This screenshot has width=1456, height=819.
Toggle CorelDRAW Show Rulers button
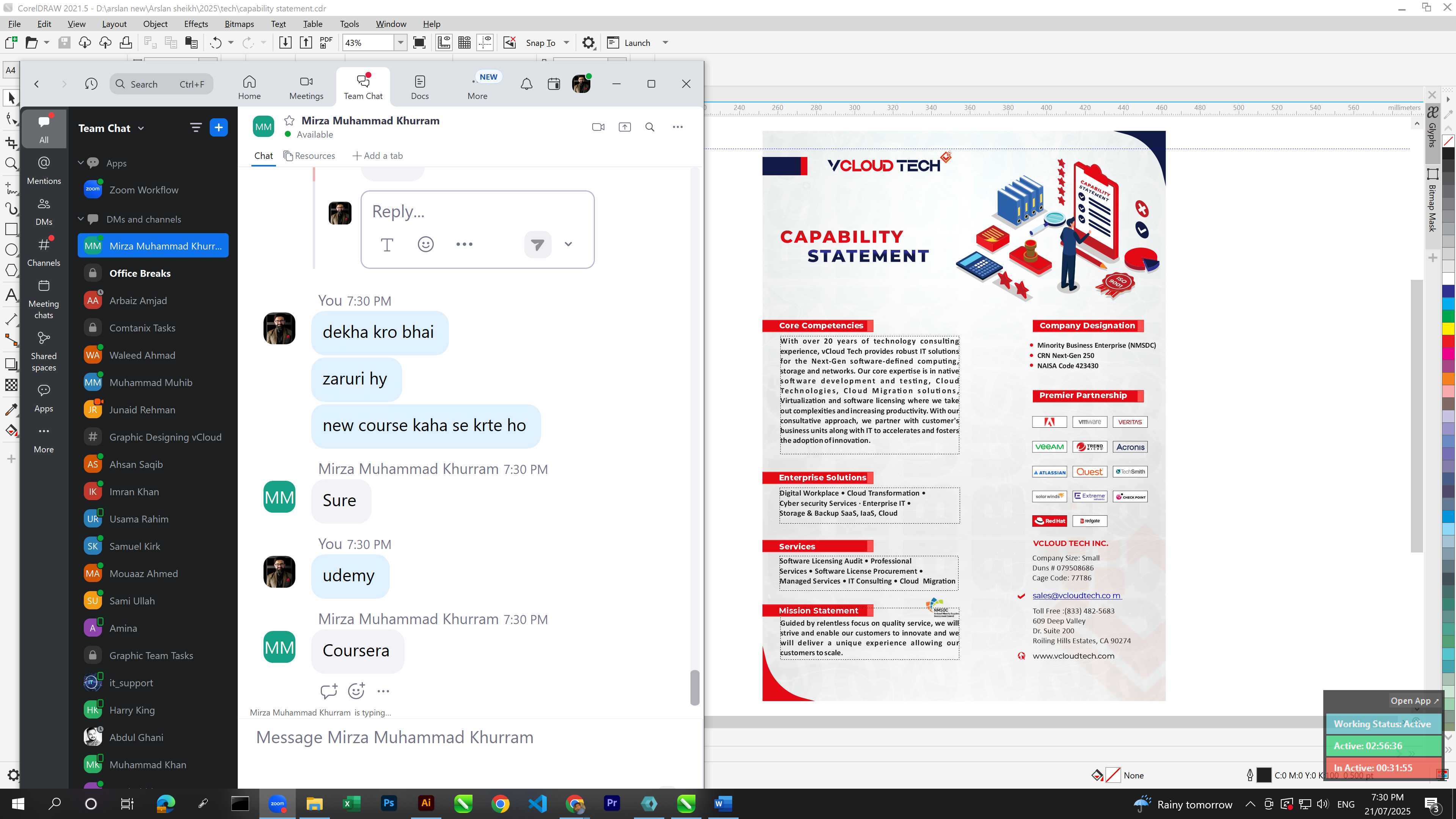click(444, 43)
